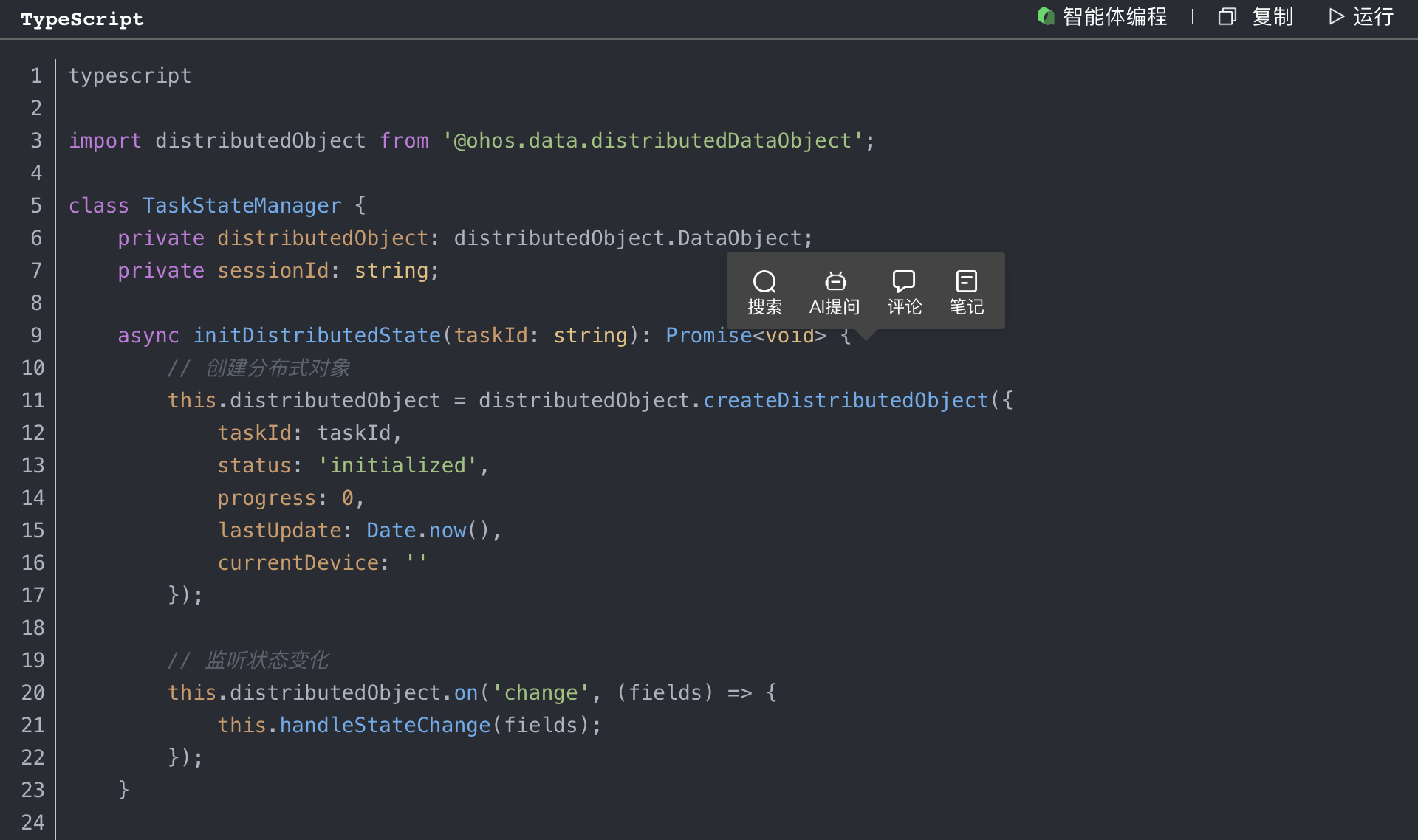Click on the TaskStateManager class name
Image resolution: width=1418 pixels, height=840 pixels.
(242, 205)
